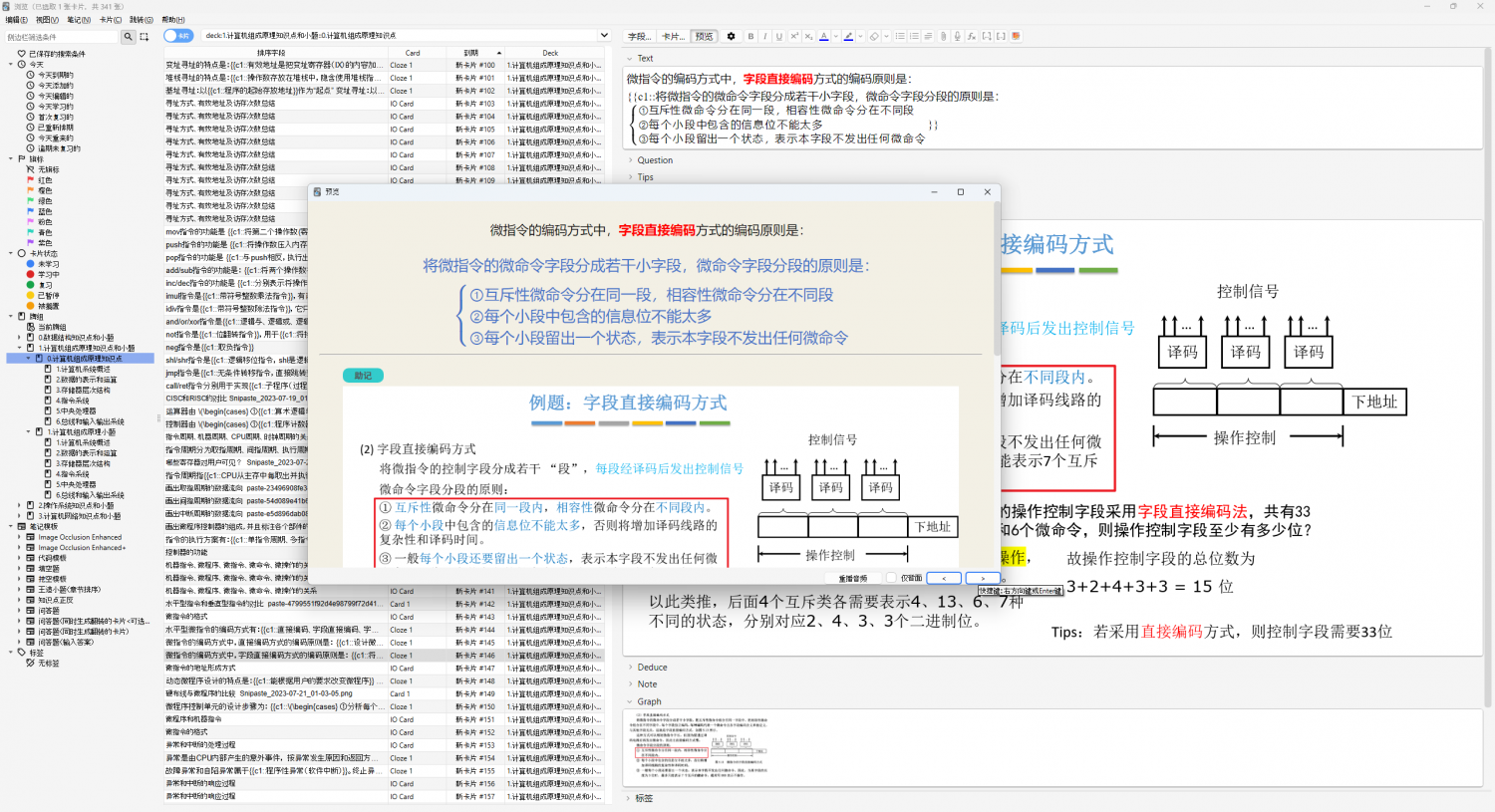Expand the Question field
The width and height of the screenshot is (1495, 812).
[x=631, y=160]
